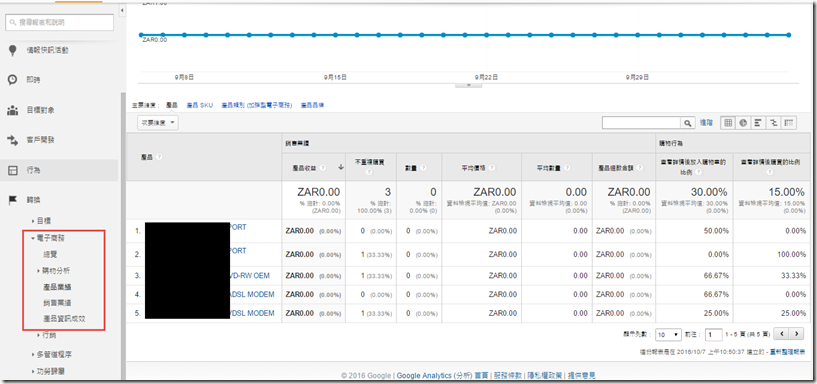
Task: Click the last data point on line chart
Action: (789, 35)
